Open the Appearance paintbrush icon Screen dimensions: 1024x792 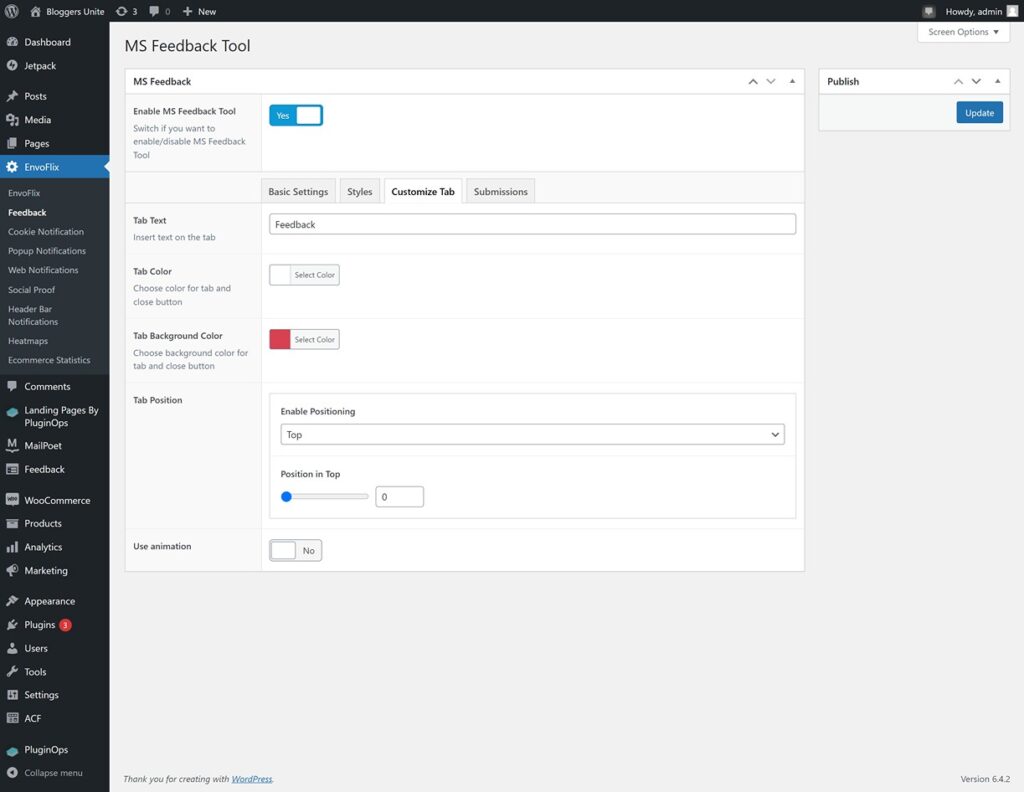pos(13,600)
